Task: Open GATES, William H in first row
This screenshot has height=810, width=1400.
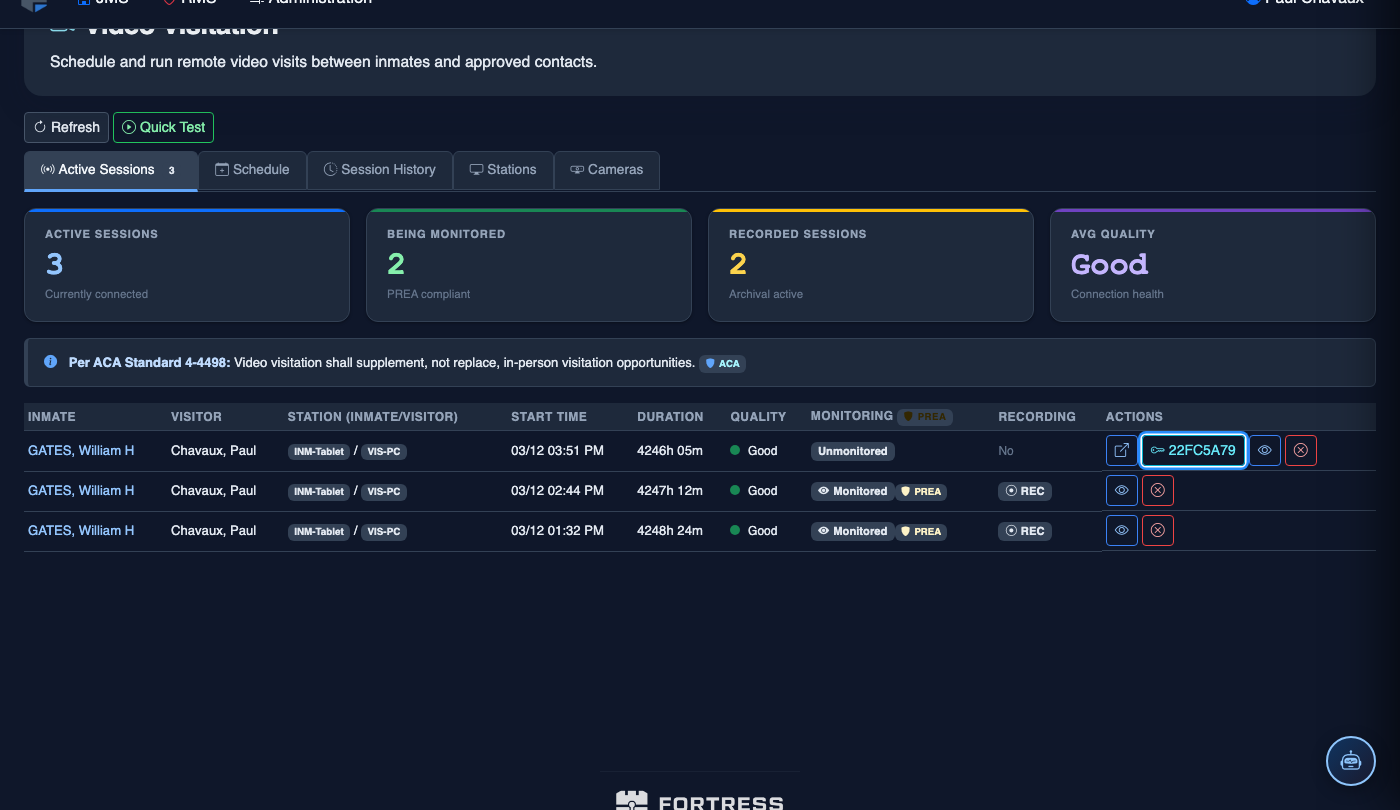Action: (81, 451)
